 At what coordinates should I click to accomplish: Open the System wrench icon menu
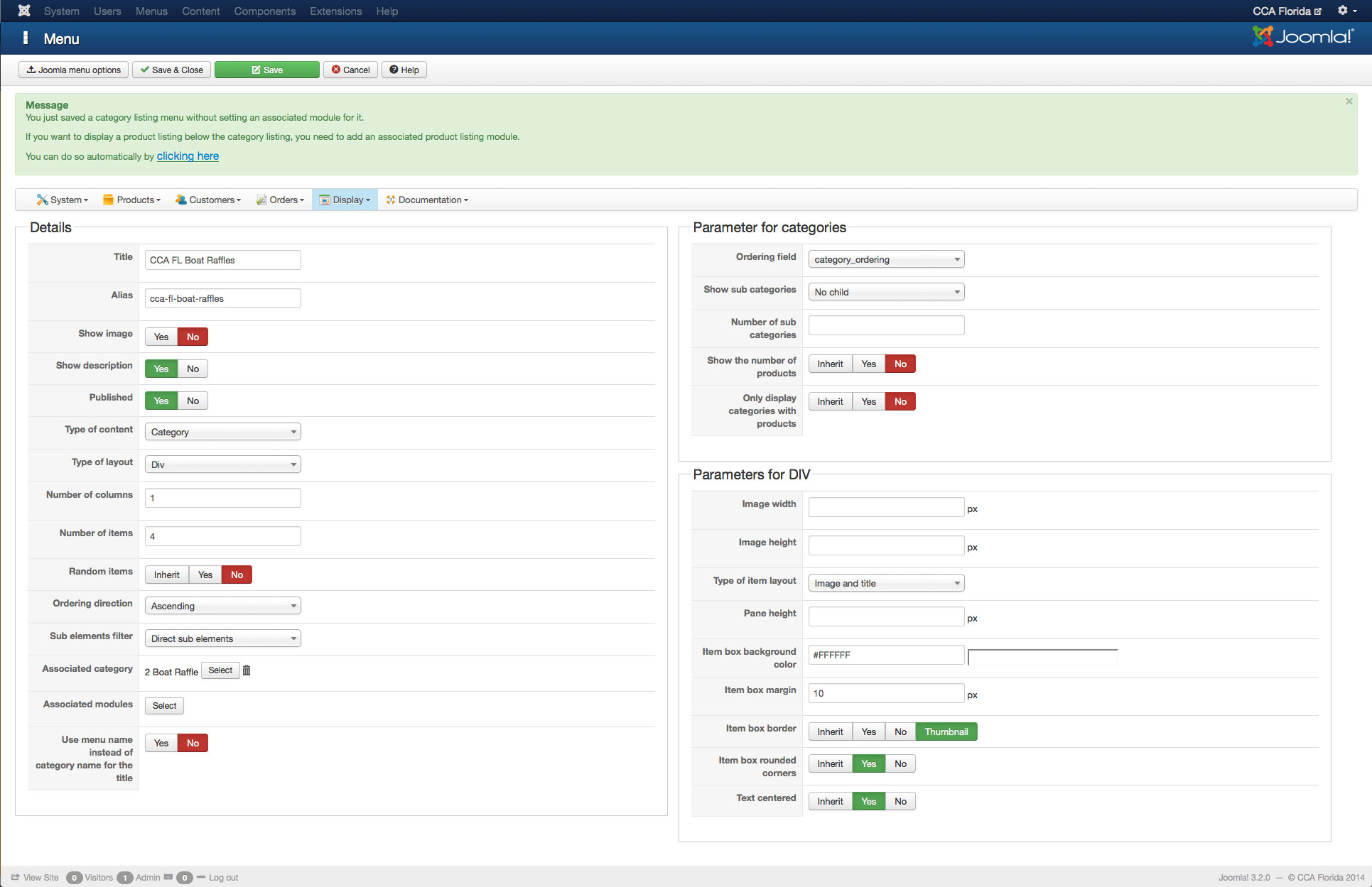coord(62,200)
